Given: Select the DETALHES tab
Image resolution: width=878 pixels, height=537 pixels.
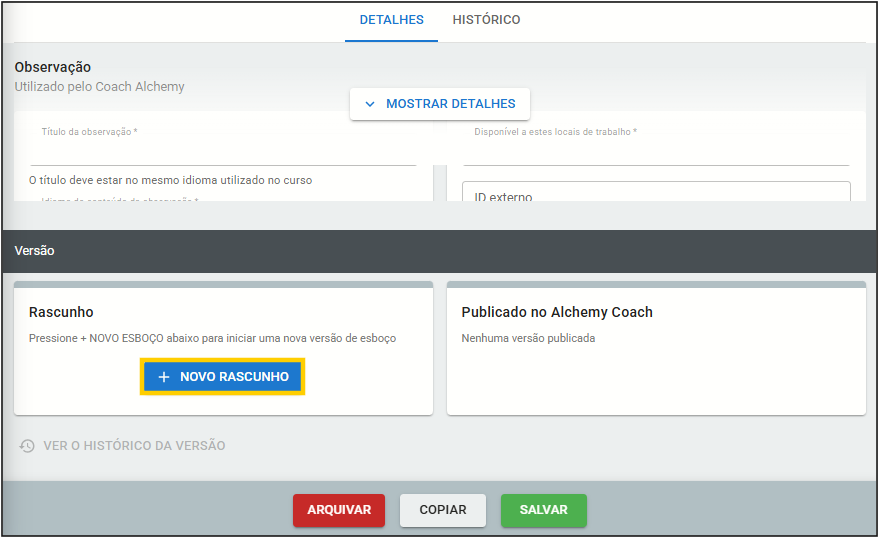Looking at the screenshot, I should [x=391, y=20].
